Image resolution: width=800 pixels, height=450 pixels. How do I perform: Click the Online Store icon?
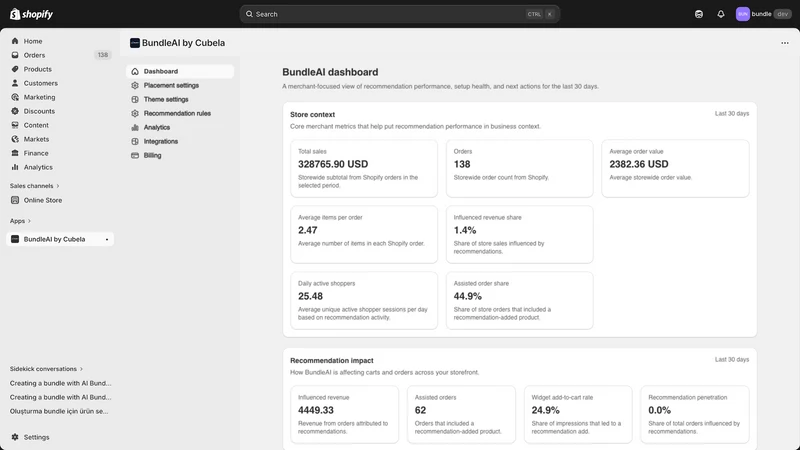coord(15,200)
